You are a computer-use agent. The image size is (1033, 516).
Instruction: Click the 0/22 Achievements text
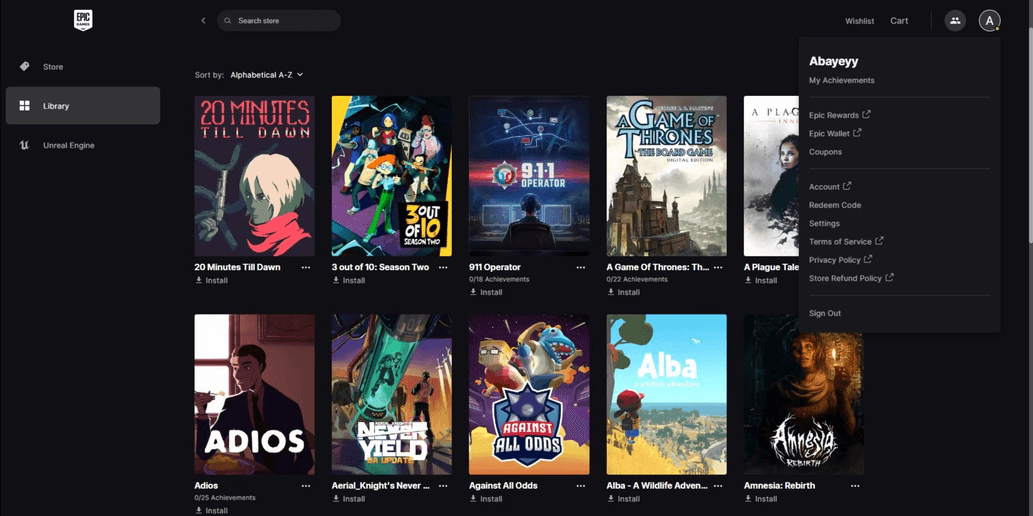pyautogui.click(x=637, y=279)
